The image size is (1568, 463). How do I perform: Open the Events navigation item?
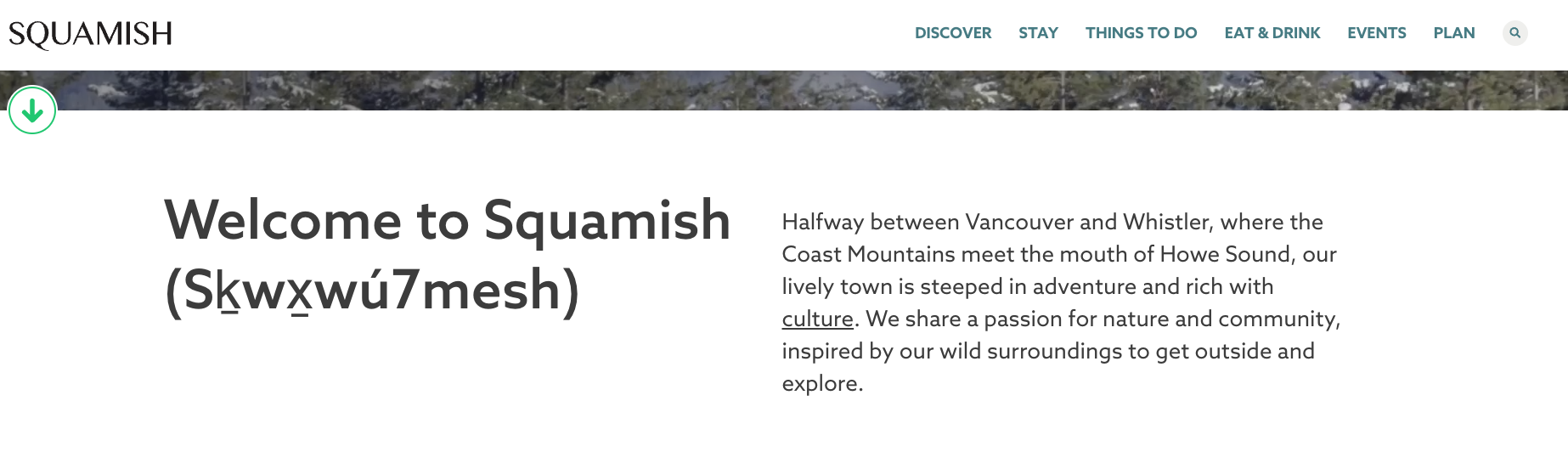pyautogui.click(x=1376, y=33)
